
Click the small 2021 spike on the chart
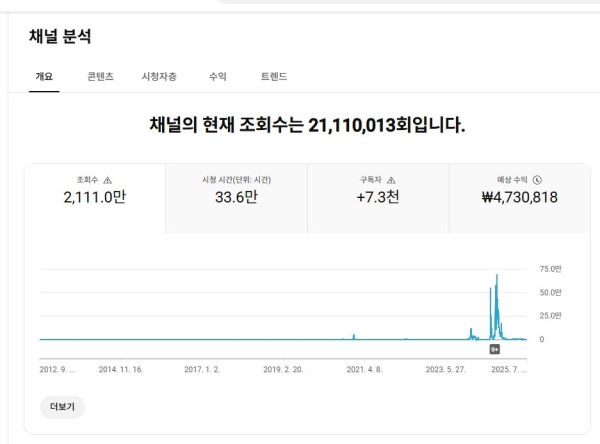[354, 336]
